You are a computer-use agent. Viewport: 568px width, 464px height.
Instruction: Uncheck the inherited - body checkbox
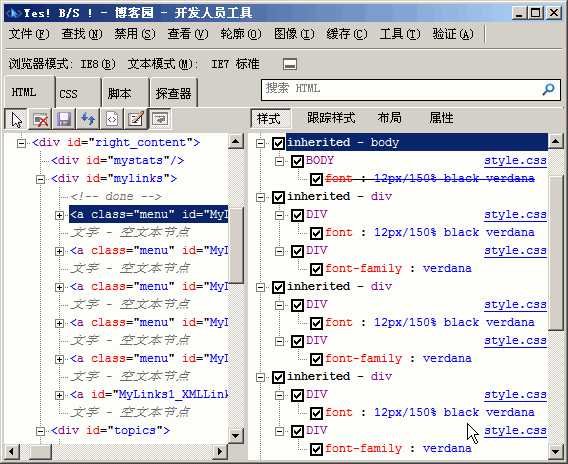pyautogui.click(x=278, y=143)
